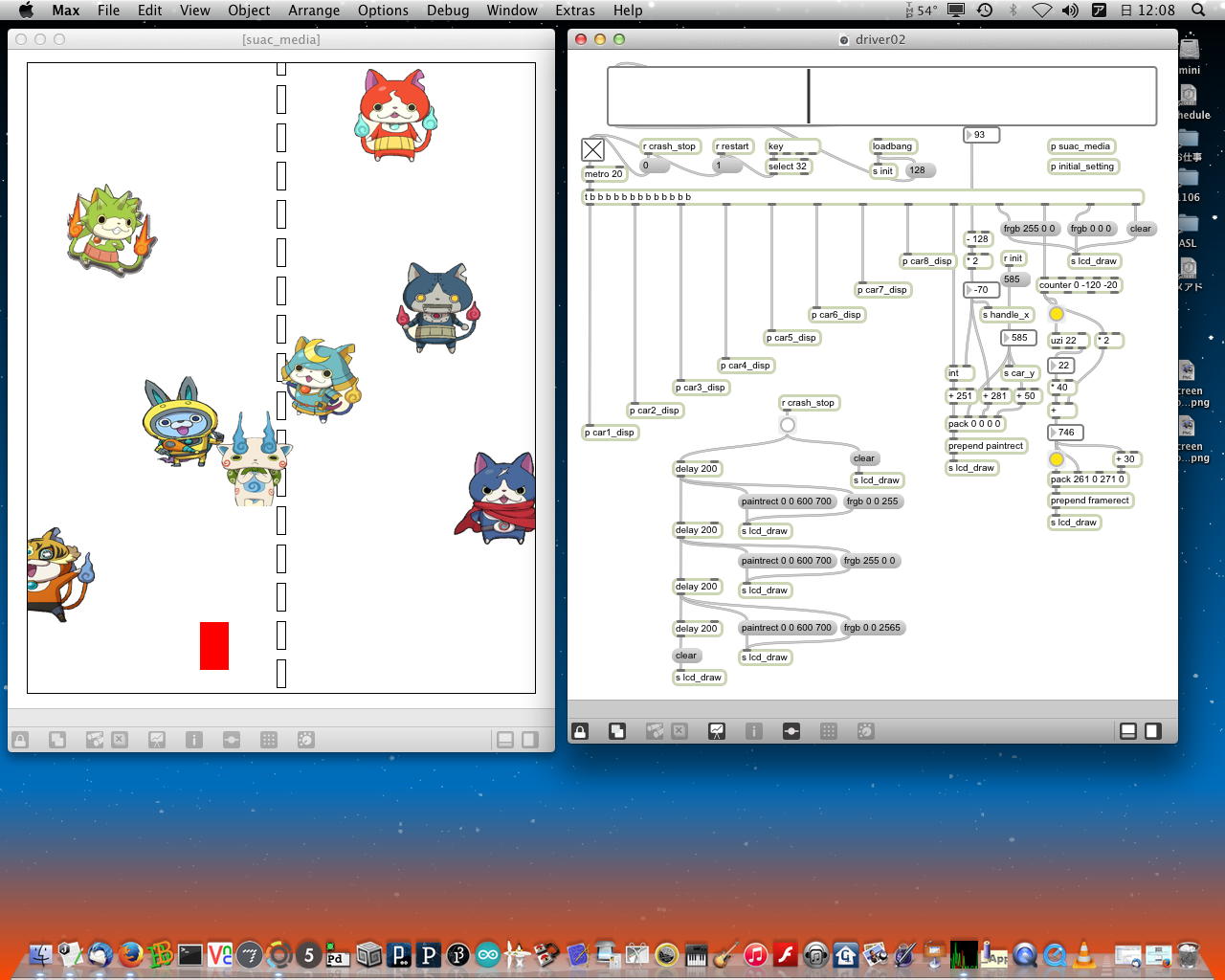
Task: Open the Extras menu
Action: pos(575,10)
